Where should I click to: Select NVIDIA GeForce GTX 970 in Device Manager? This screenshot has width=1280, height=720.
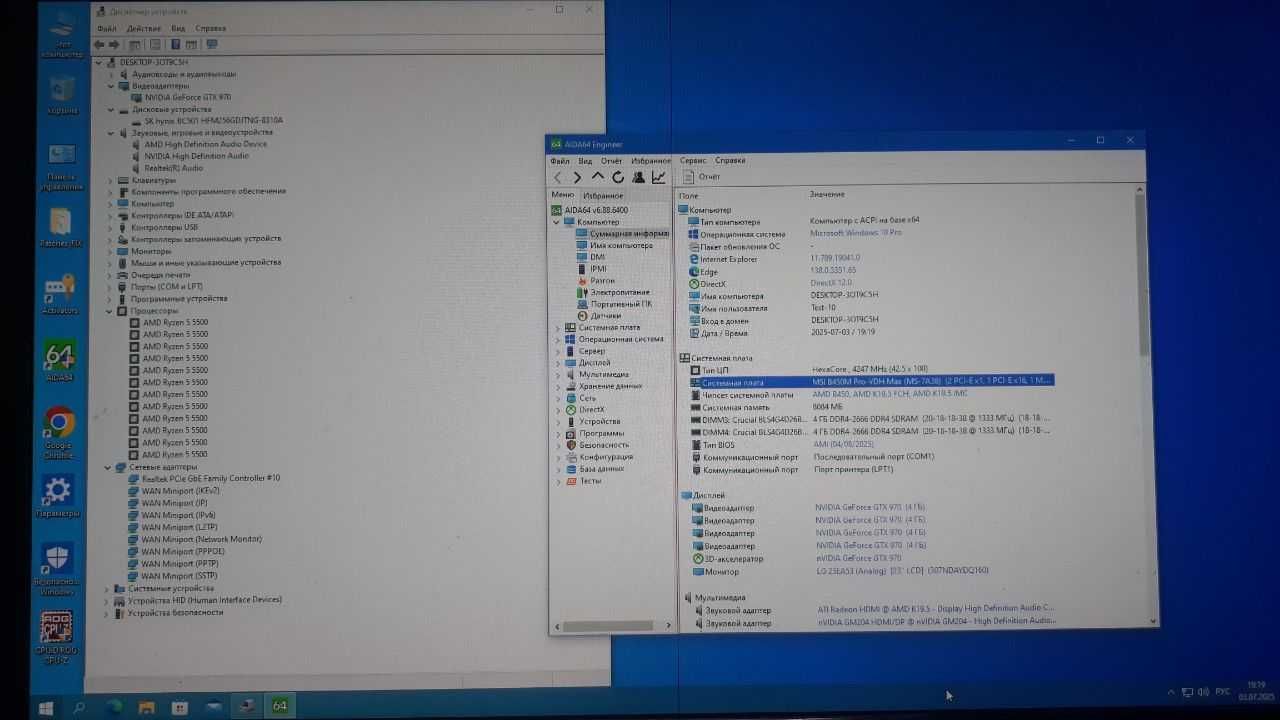[188, 98]
